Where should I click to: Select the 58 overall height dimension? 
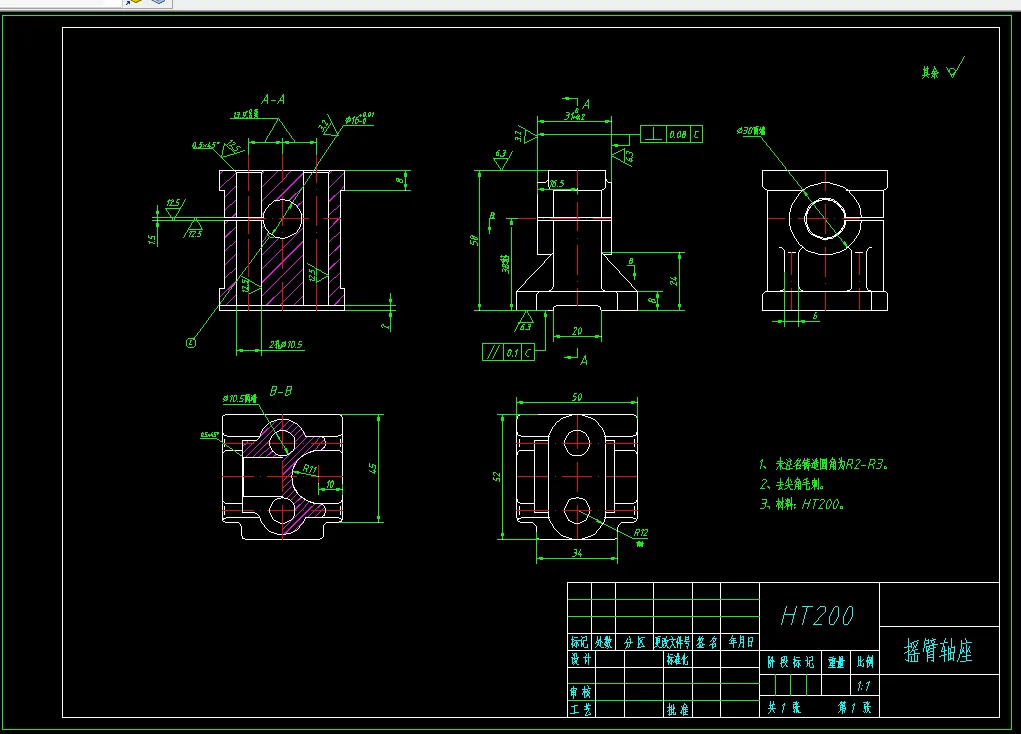point(474,240)
